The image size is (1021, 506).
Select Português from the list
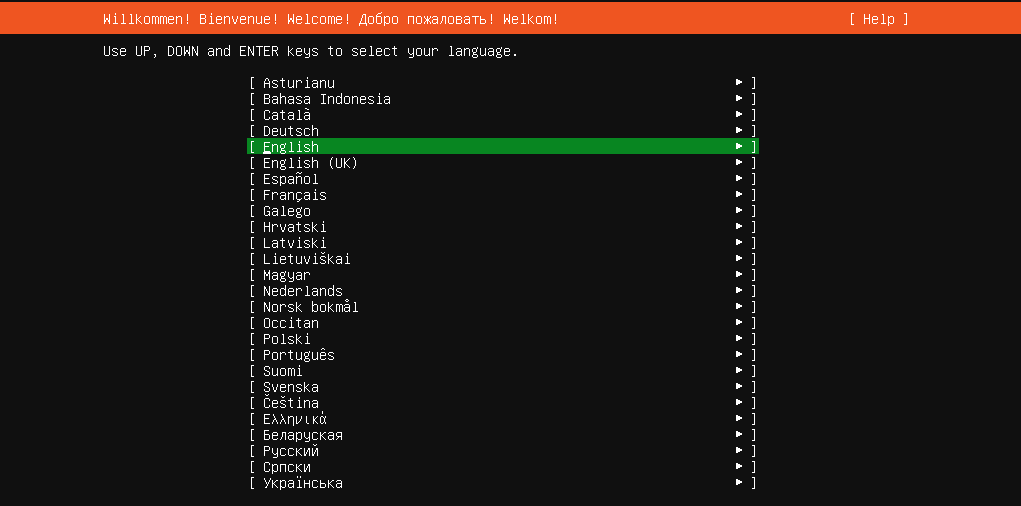299,355
